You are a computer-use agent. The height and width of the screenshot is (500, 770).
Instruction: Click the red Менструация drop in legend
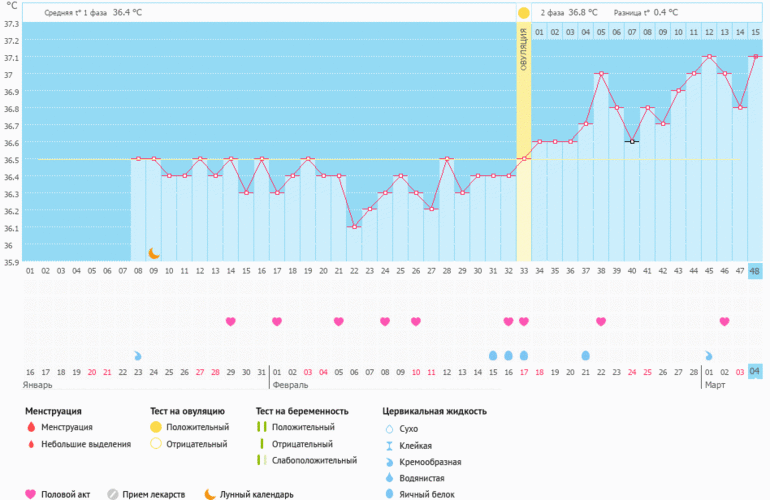pos(30,427)
